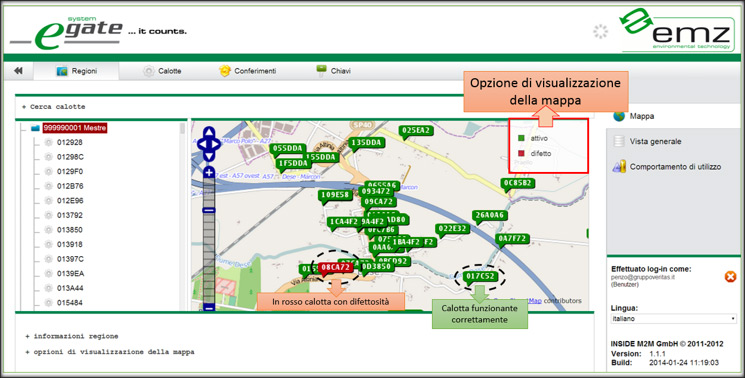Viewport: 745px width, 378px height.
Task: Click the red 08CA72 defective marker
Action: coord(335,268)
